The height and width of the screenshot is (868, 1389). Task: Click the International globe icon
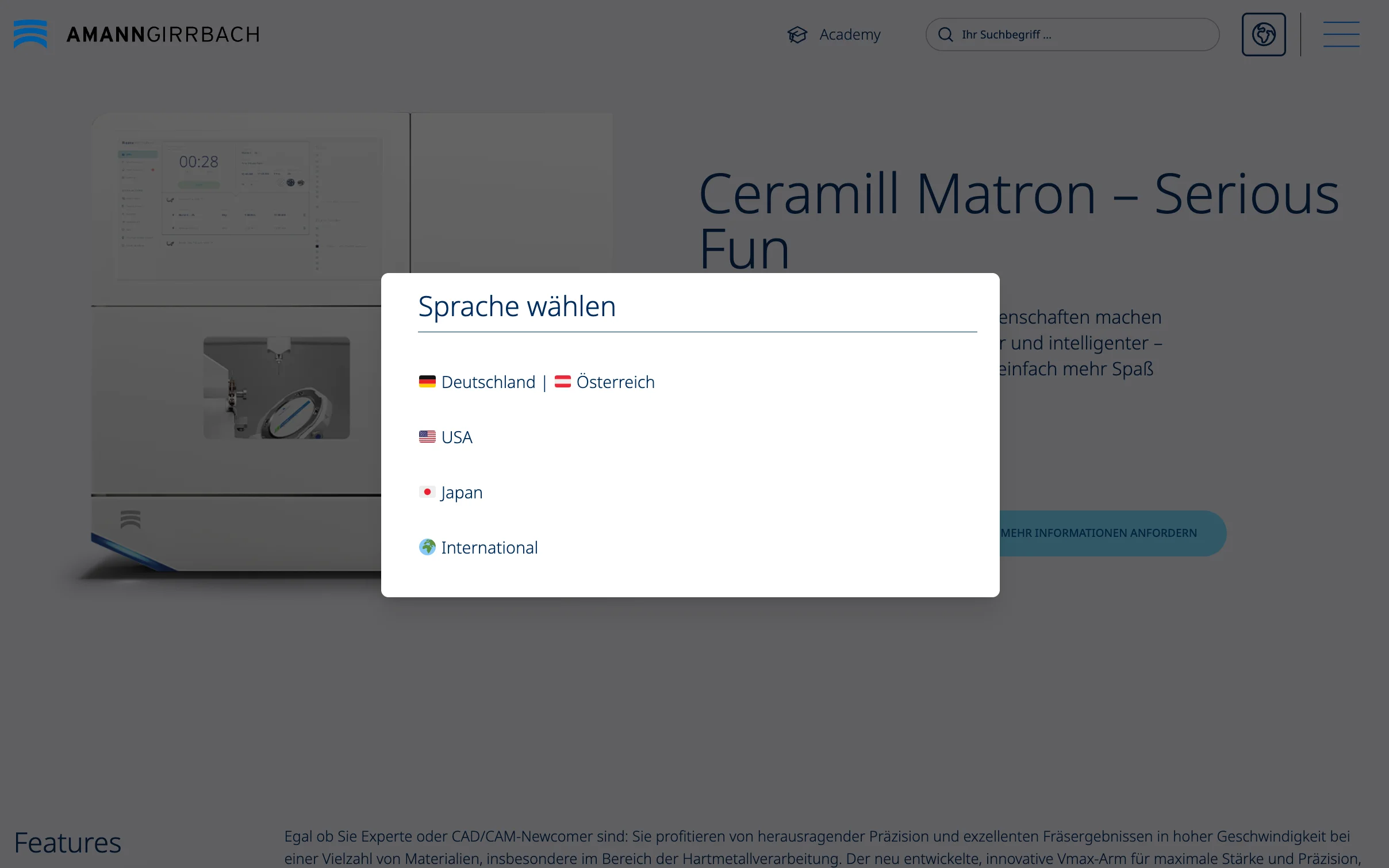[427, 547]
